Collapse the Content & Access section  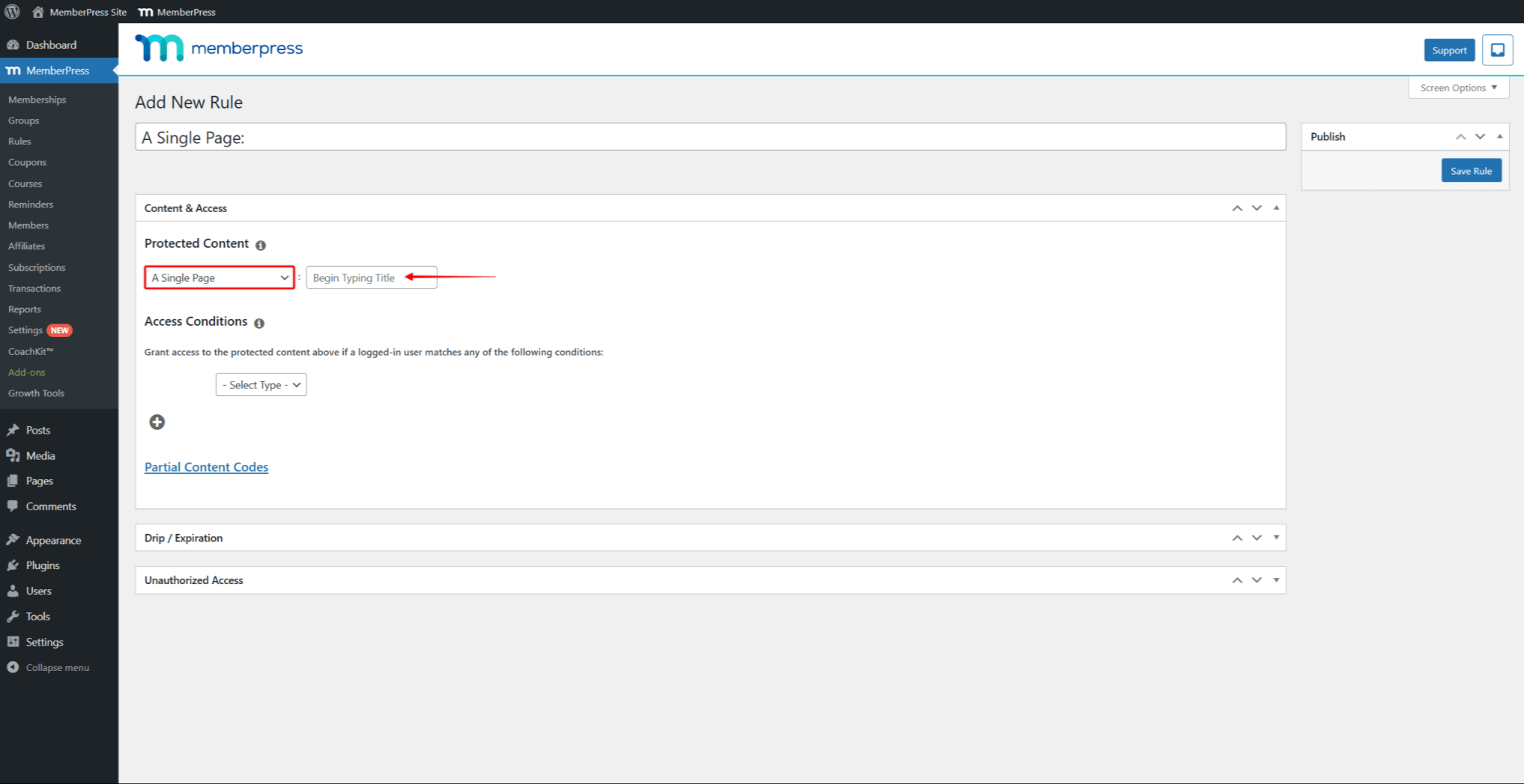[1275, 208]
